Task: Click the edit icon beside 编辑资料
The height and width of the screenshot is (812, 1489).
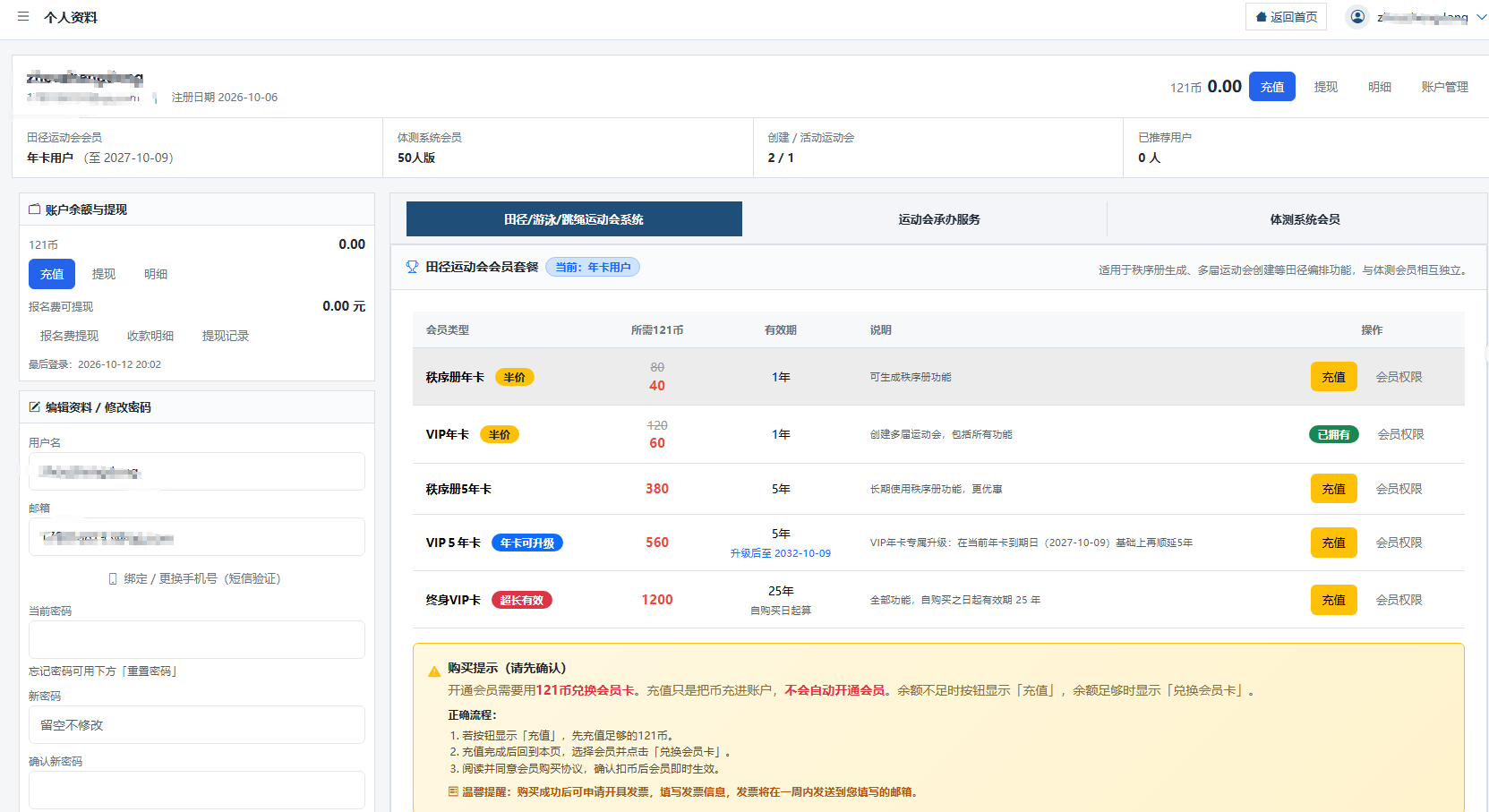Action: click(35, 406)
